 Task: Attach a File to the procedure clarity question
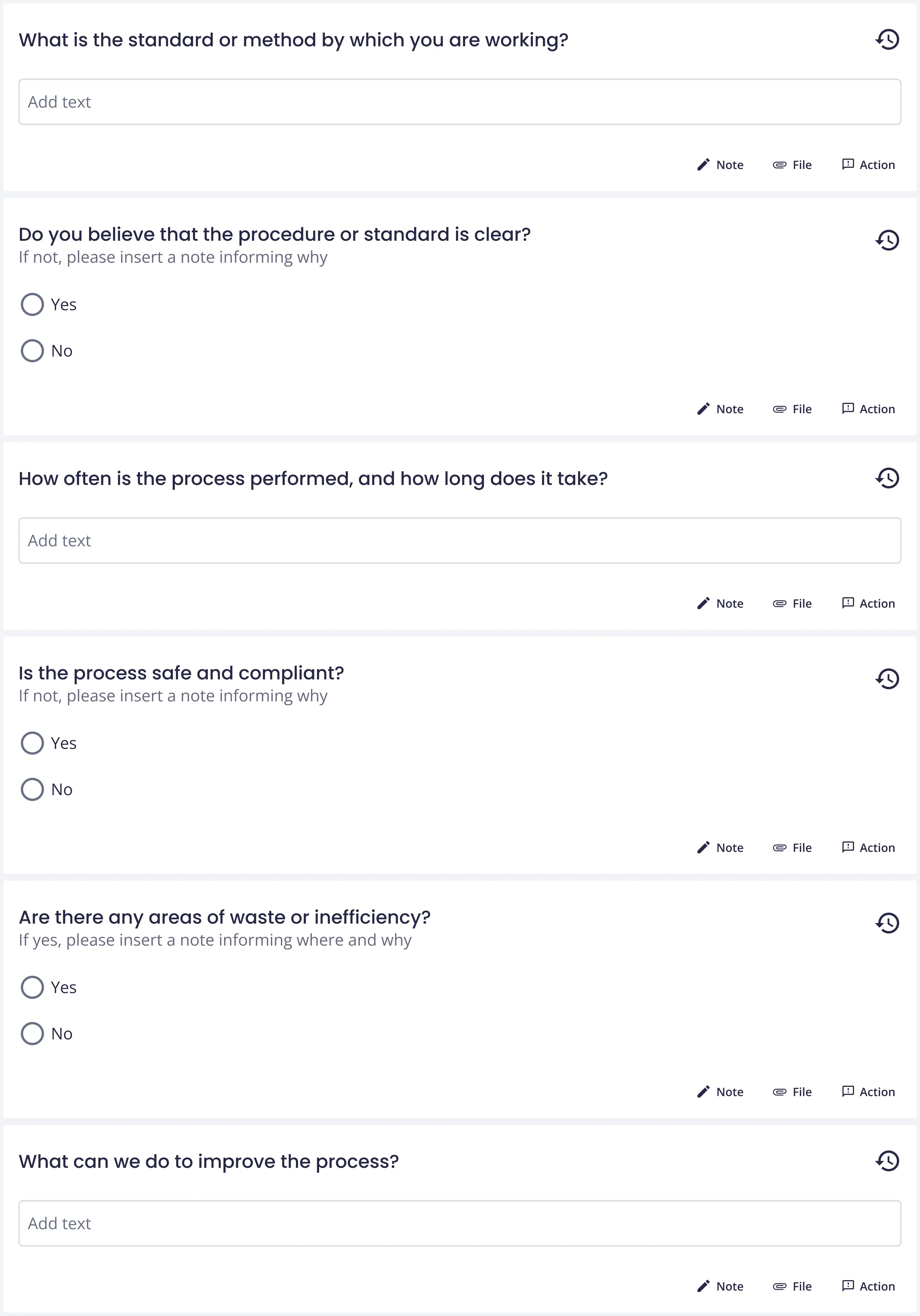click(792, 409)
